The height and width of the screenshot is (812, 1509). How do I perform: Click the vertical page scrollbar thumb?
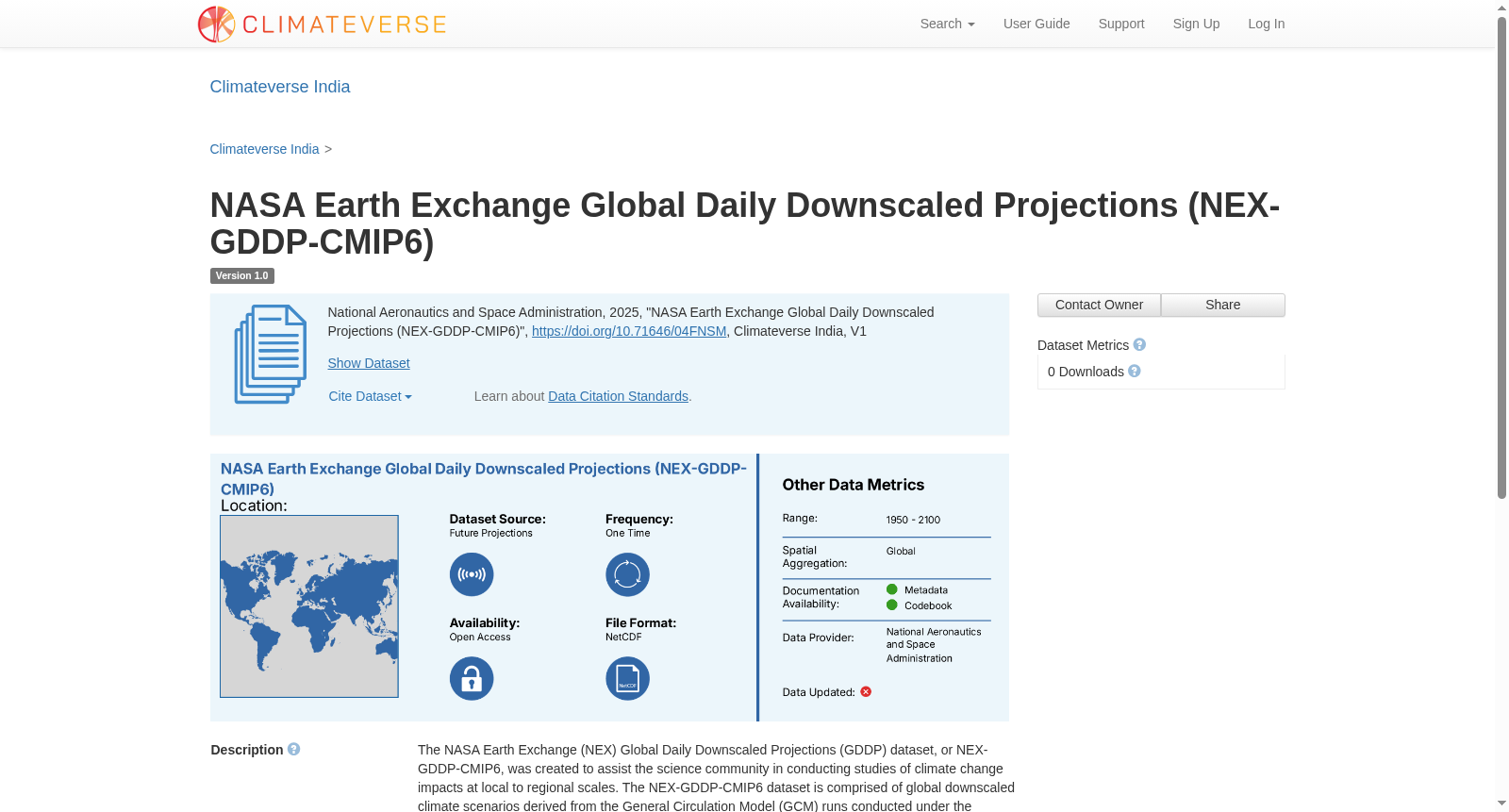pyautogui.click(x=1501, y=257)
